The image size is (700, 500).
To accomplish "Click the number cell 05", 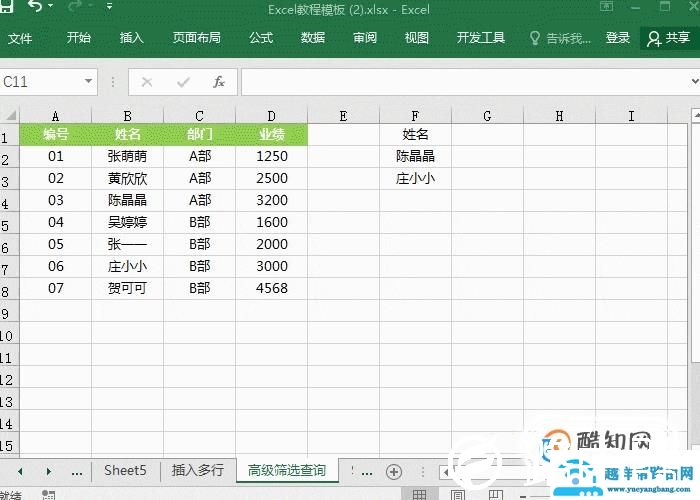I will click(x=55, y=244).
